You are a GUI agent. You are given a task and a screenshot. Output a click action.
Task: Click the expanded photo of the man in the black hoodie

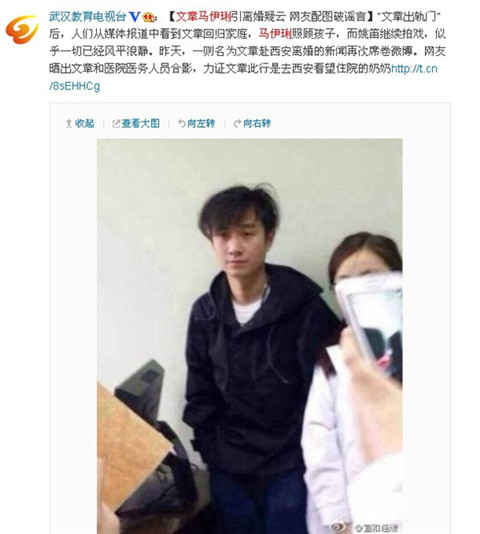[249, 336]
